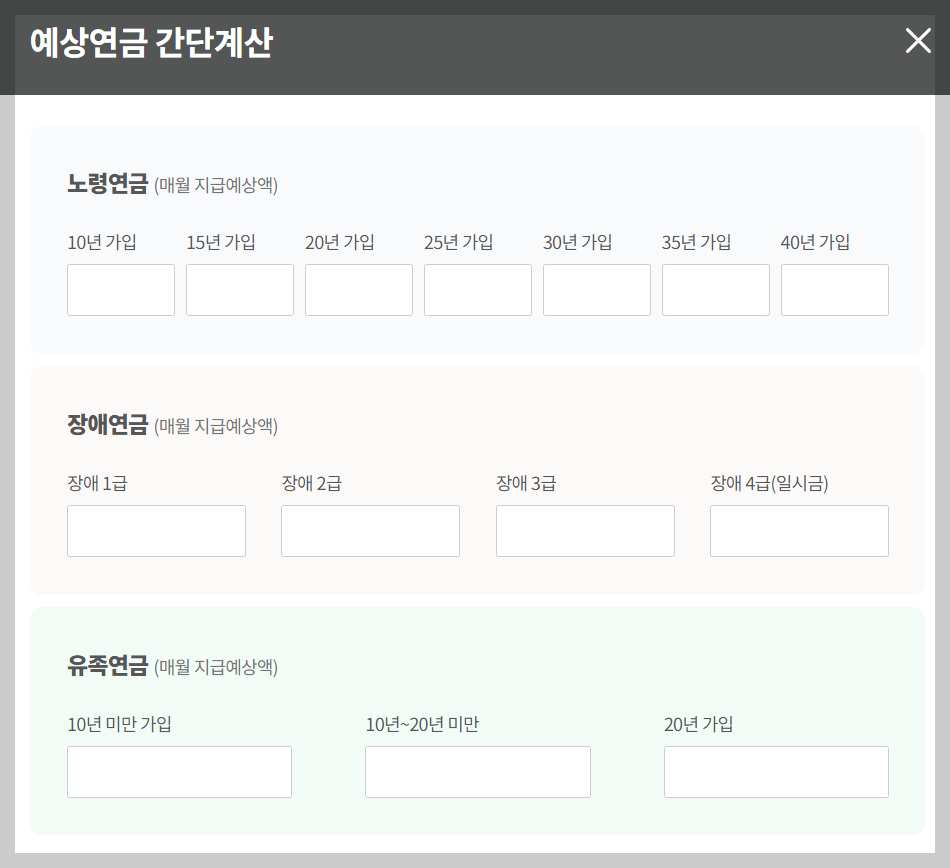Select the 15년 가입 input box
The width and height of the screenshot is (950, 868).
[240, 290]
